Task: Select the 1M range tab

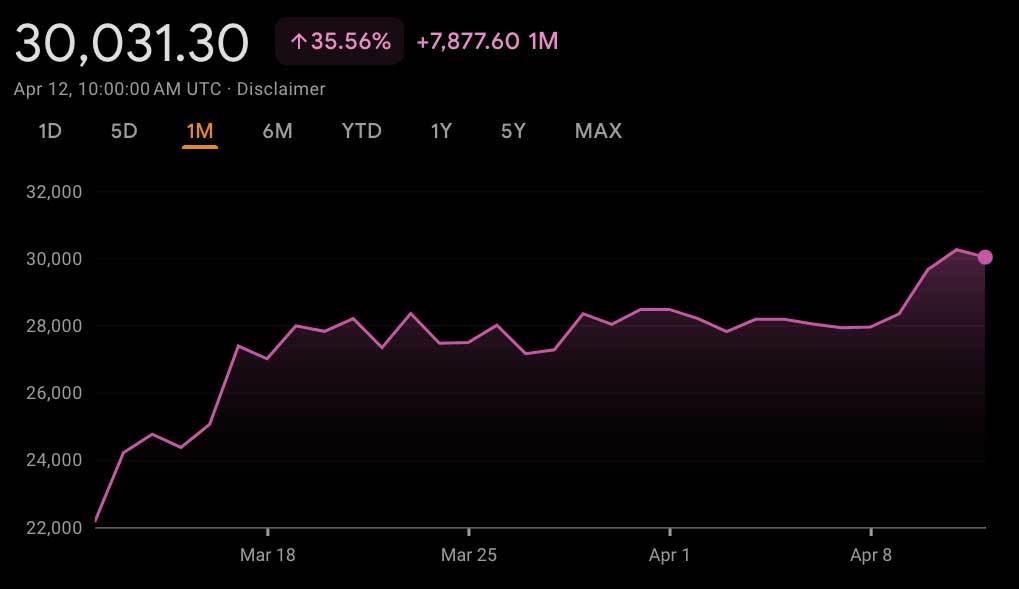Action: [200, 131]
